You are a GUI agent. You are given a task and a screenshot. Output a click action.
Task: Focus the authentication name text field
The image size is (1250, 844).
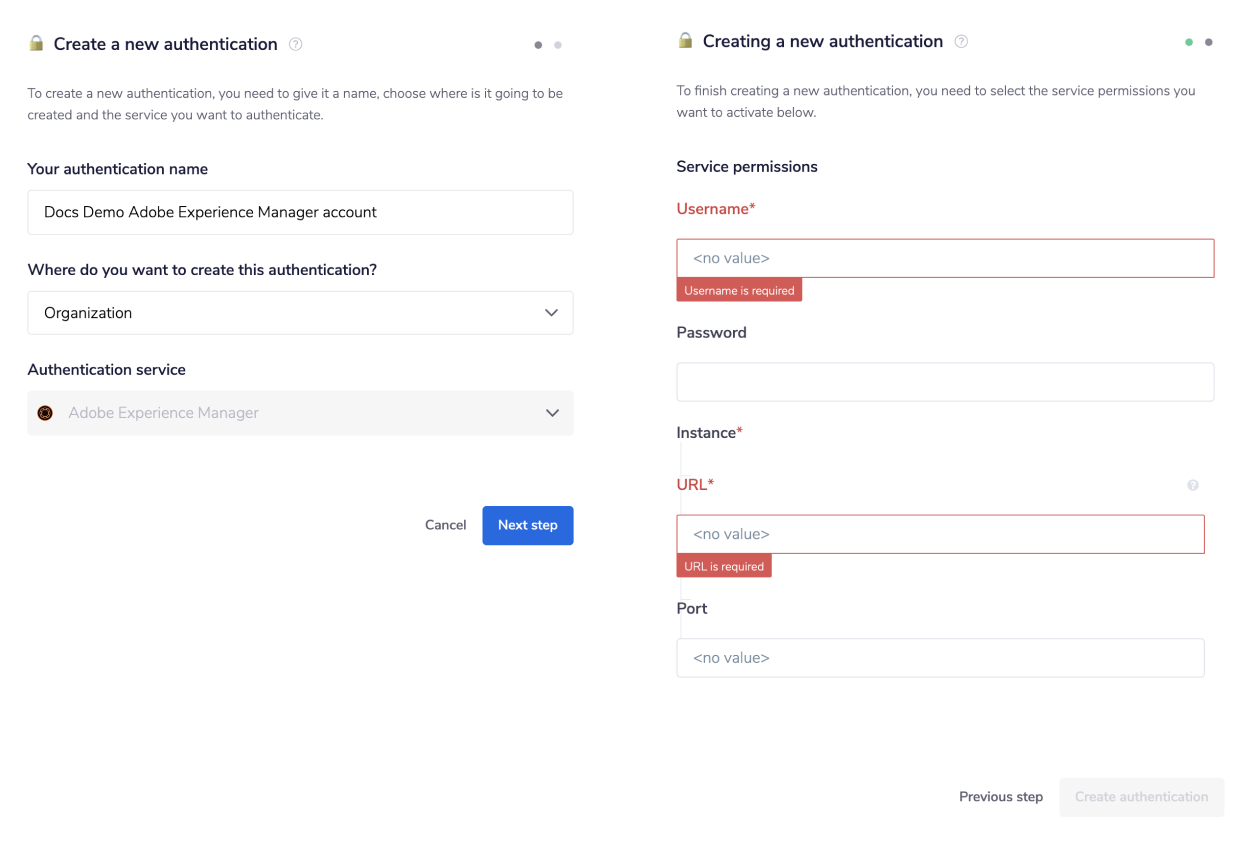pos(300,212)
